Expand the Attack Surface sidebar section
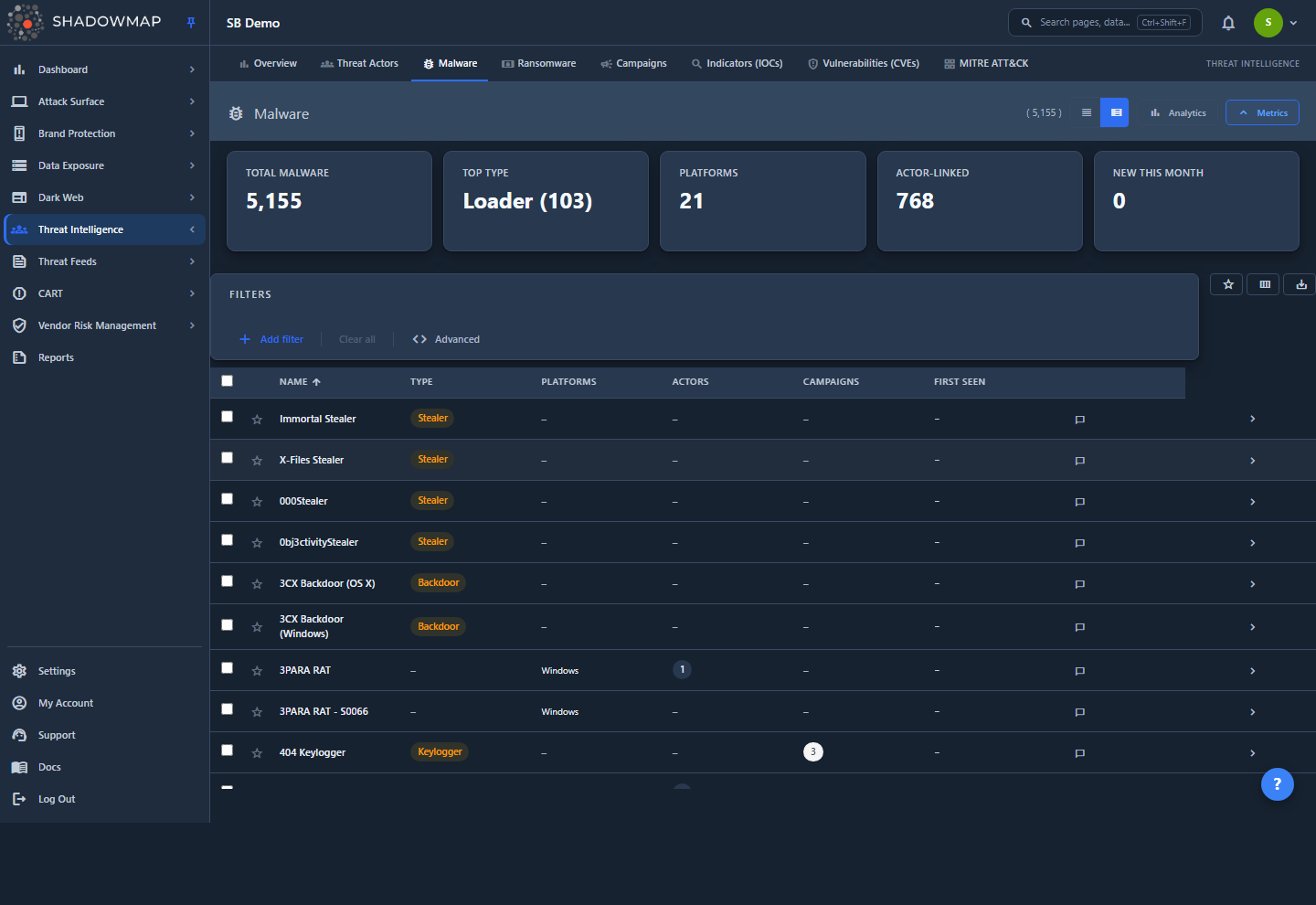1316x905 pixels. pos(103,101)
